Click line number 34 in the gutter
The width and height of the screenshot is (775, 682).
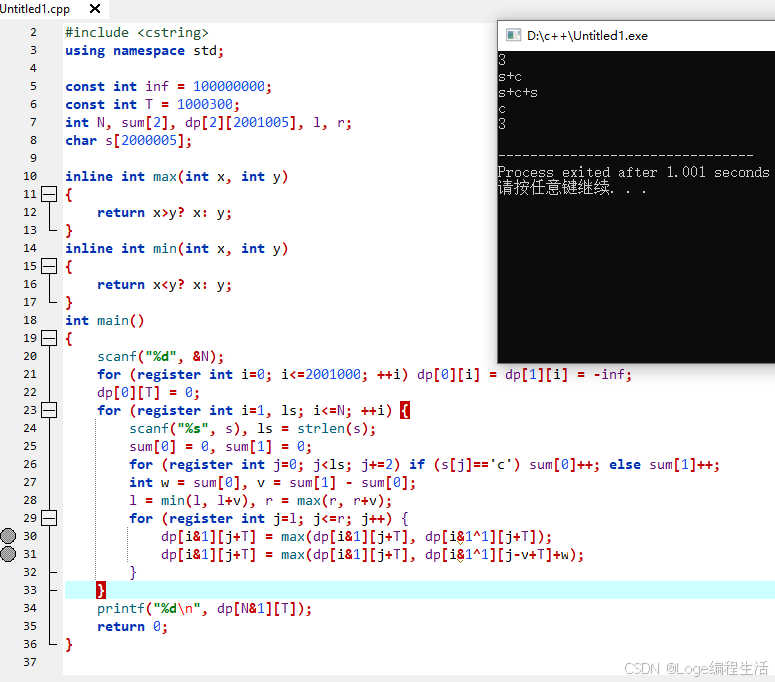pyautogui.click(x=29, y=608)
